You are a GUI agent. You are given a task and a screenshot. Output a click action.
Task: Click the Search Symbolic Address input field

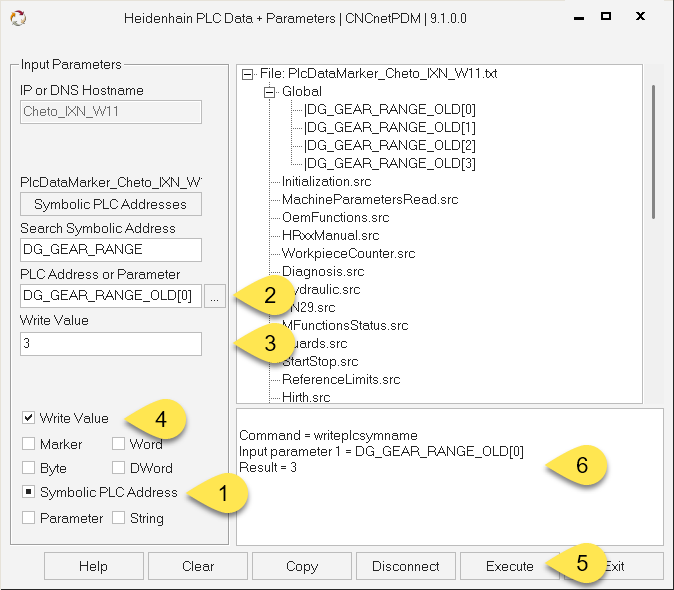click(x=110, y=250)
